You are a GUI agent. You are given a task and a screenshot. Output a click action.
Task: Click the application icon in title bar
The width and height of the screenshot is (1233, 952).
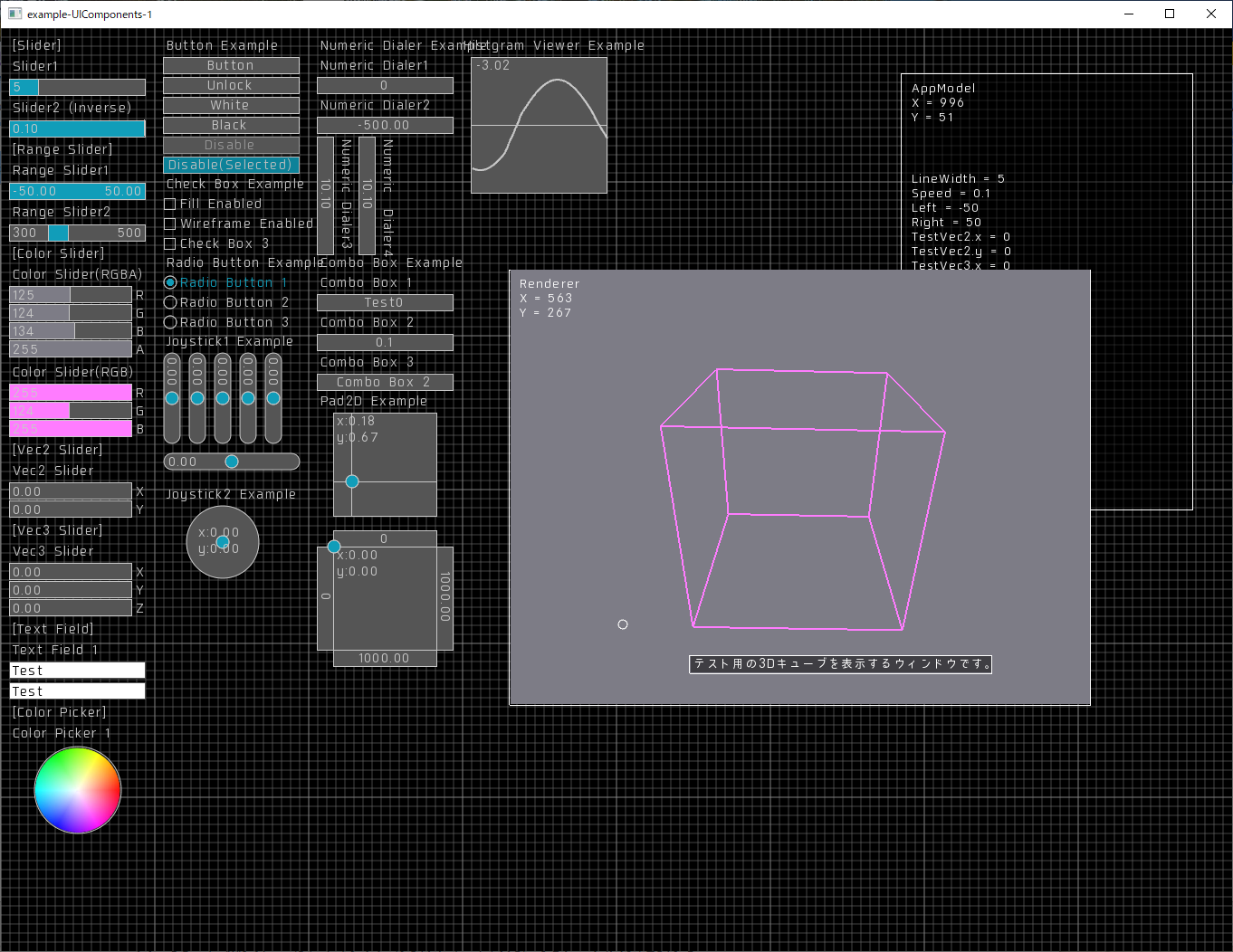point(15,14)
